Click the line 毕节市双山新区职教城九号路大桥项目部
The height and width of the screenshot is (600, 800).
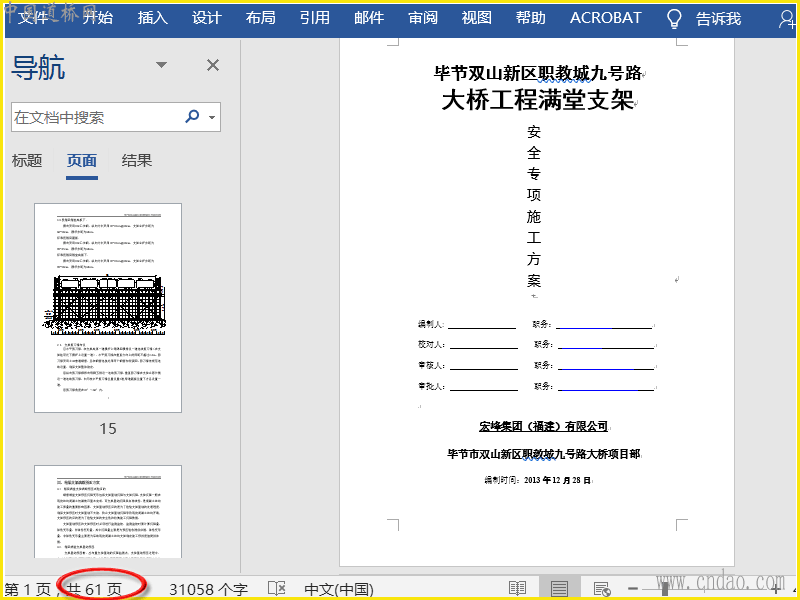click(543, 454)
